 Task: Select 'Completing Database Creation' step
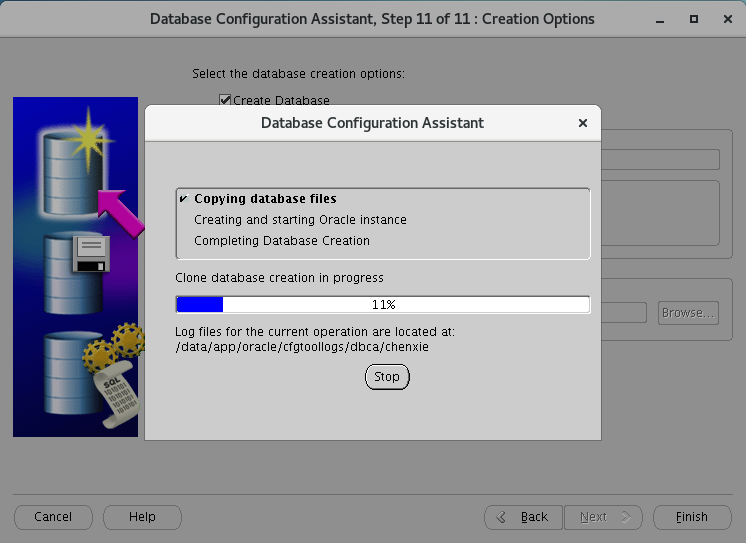(282, 241)
